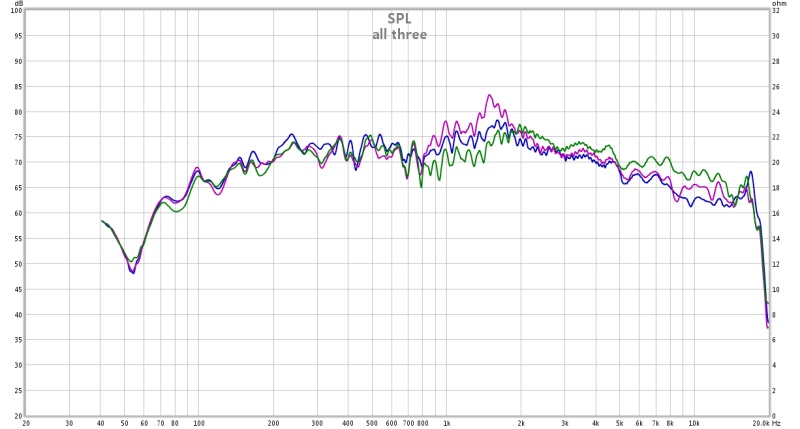The image size is (800, 429).
Task: Click the 20.0k Hz label on frequency axis
Action: click(x=764, y=423)
